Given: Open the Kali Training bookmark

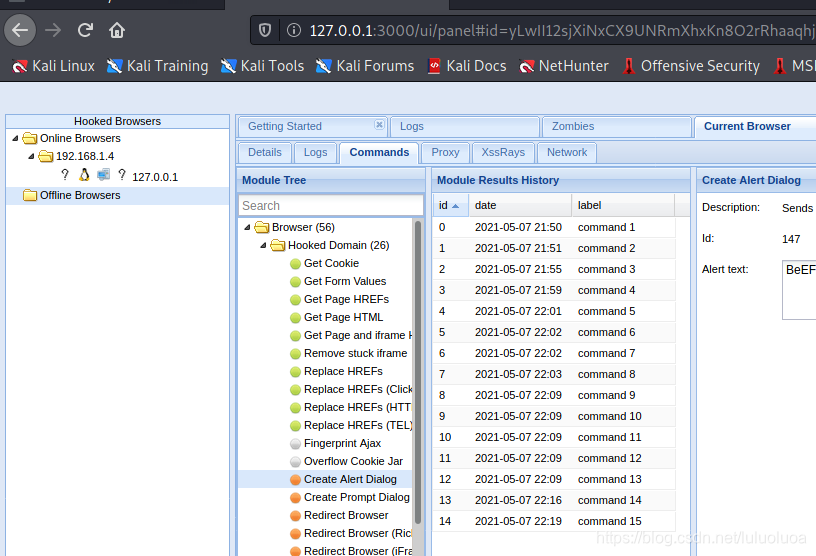Looking at the screenshot, I should [158, 66].
